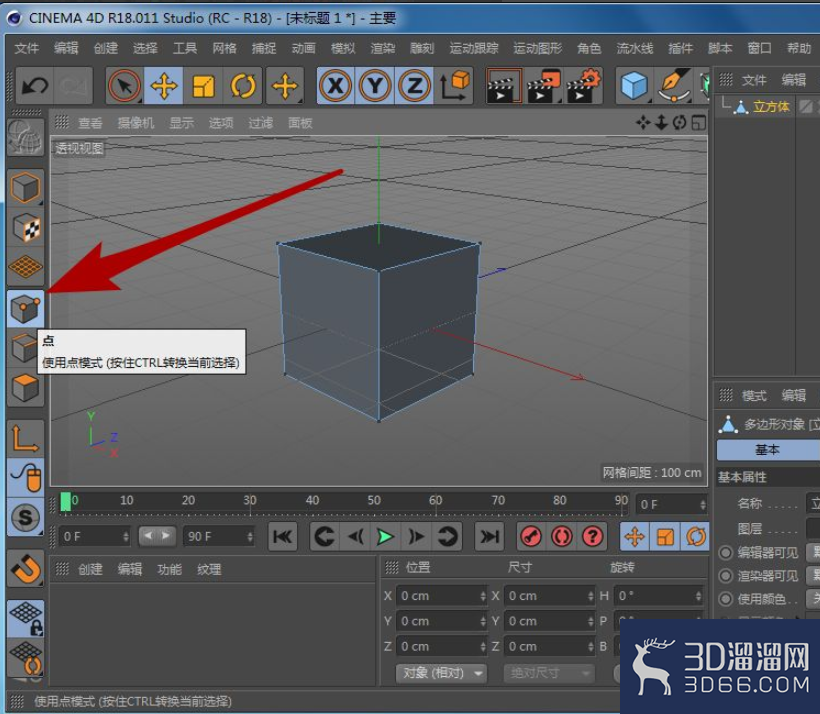Switch to Model mode cube icon

coord(25,187)
